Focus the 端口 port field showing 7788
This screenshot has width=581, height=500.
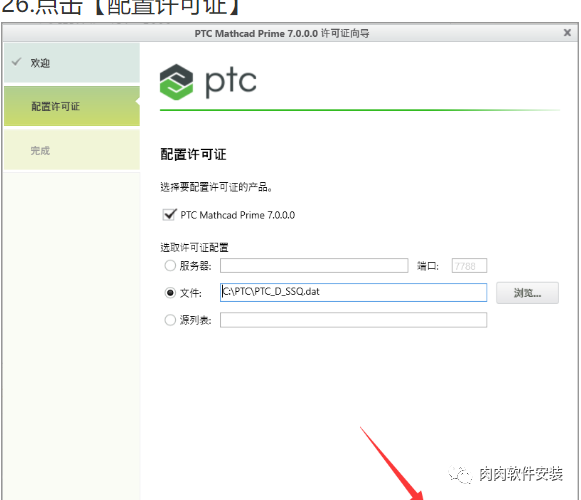pos(469,266)
